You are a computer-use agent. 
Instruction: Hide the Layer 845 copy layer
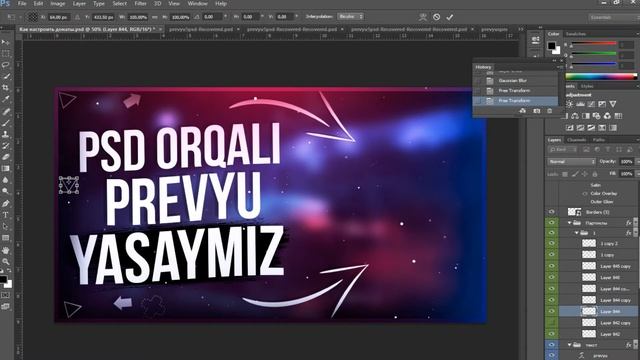point(551,266)
